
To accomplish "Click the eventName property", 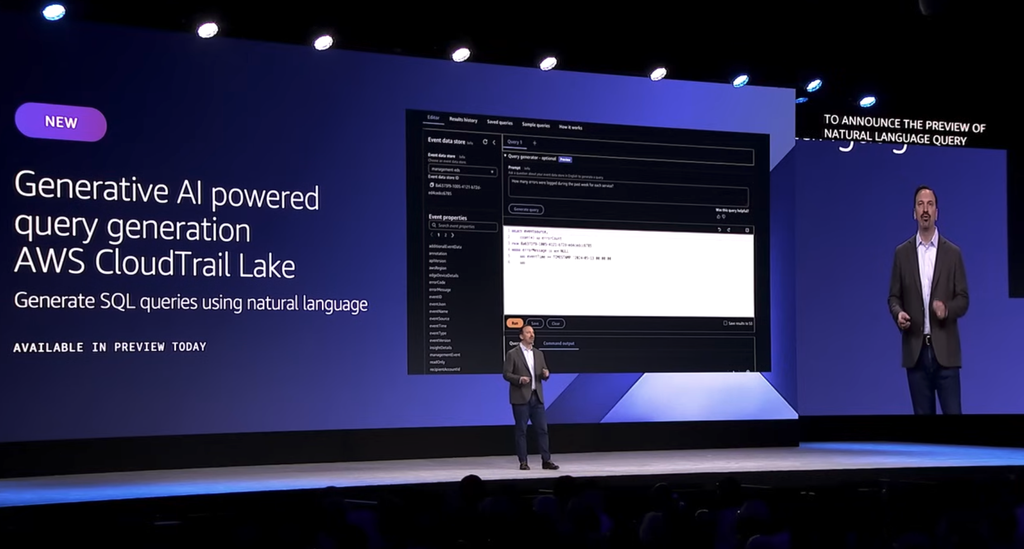I will (x=438, y=311).
